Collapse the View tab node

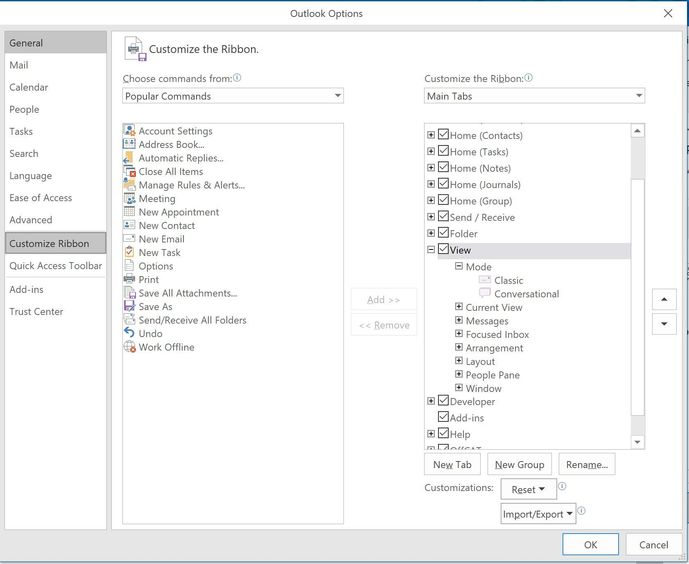[x=431, y=249]
